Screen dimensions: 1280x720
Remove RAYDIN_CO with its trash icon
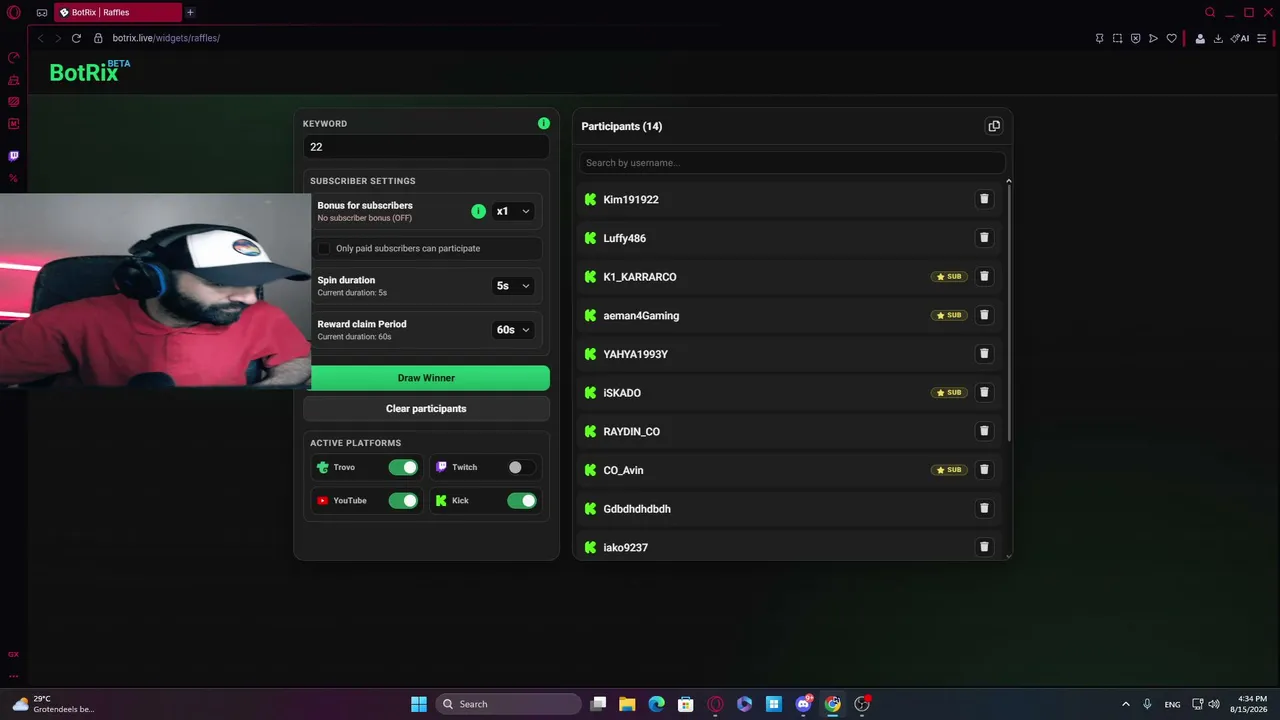click(984, 431)
